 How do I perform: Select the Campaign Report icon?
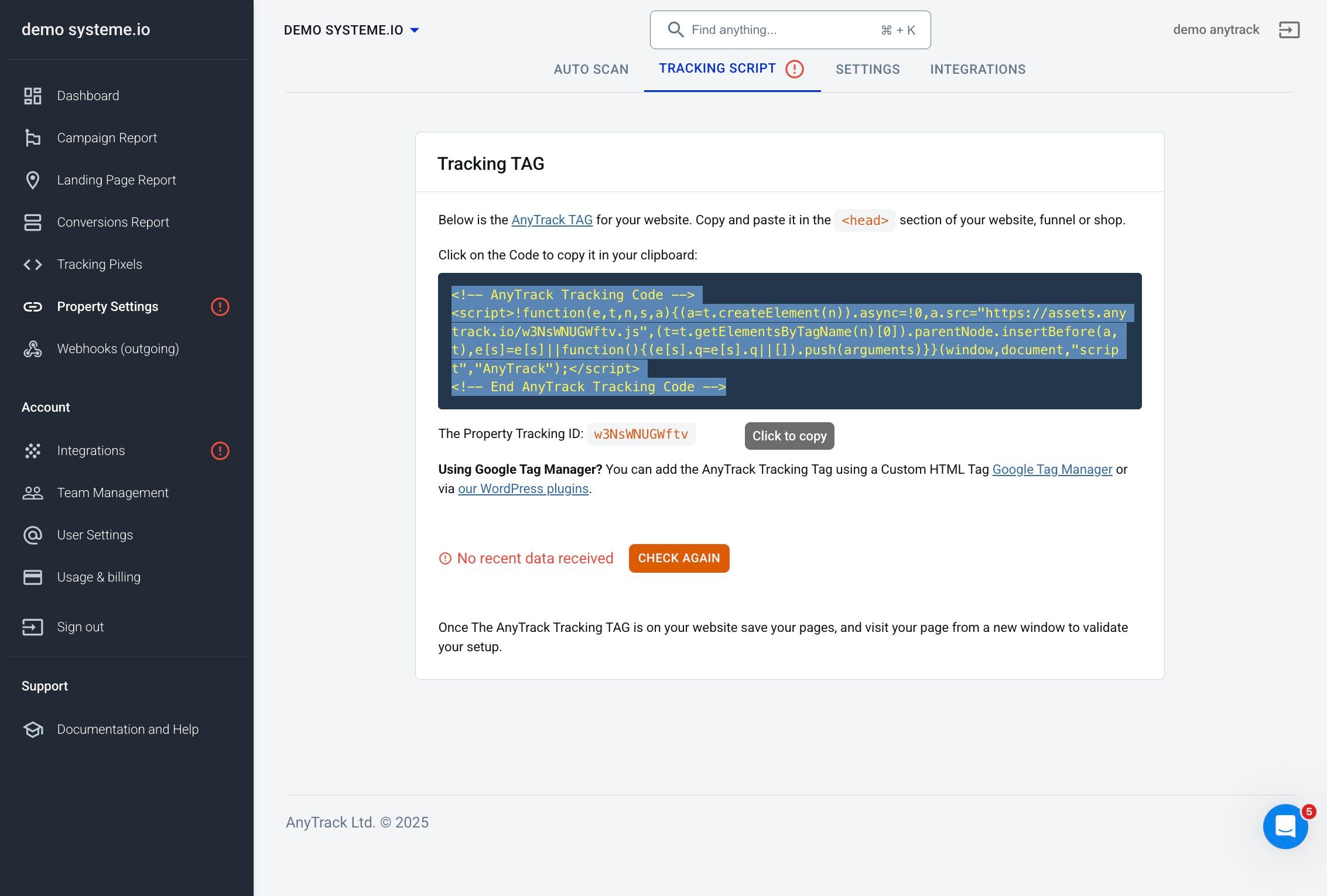[33, 138]
